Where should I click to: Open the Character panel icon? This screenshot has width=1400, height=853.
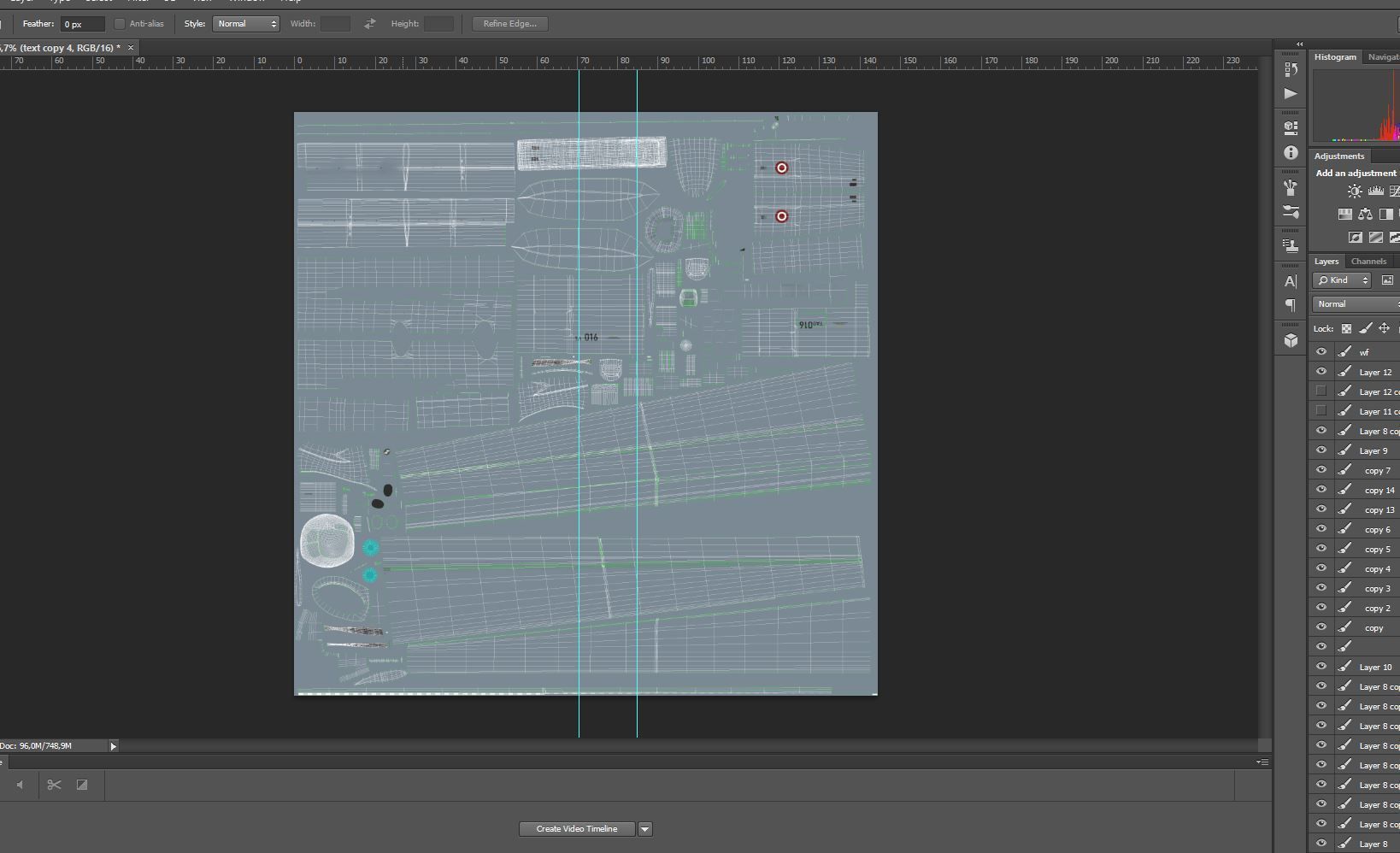click(x=1291, y=281)
